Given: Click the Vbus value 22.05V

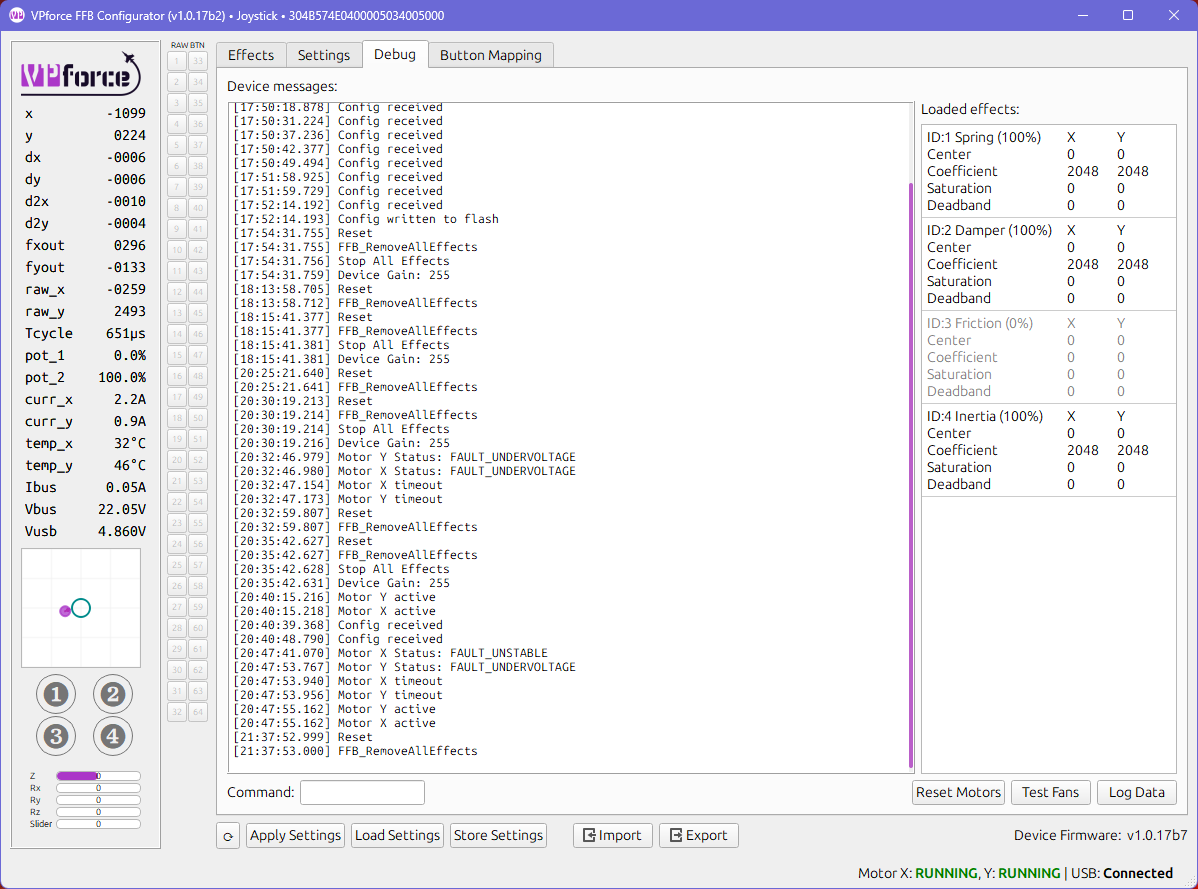Looking at the screenshot, I should pyautogui.click(x=121, y=509).
